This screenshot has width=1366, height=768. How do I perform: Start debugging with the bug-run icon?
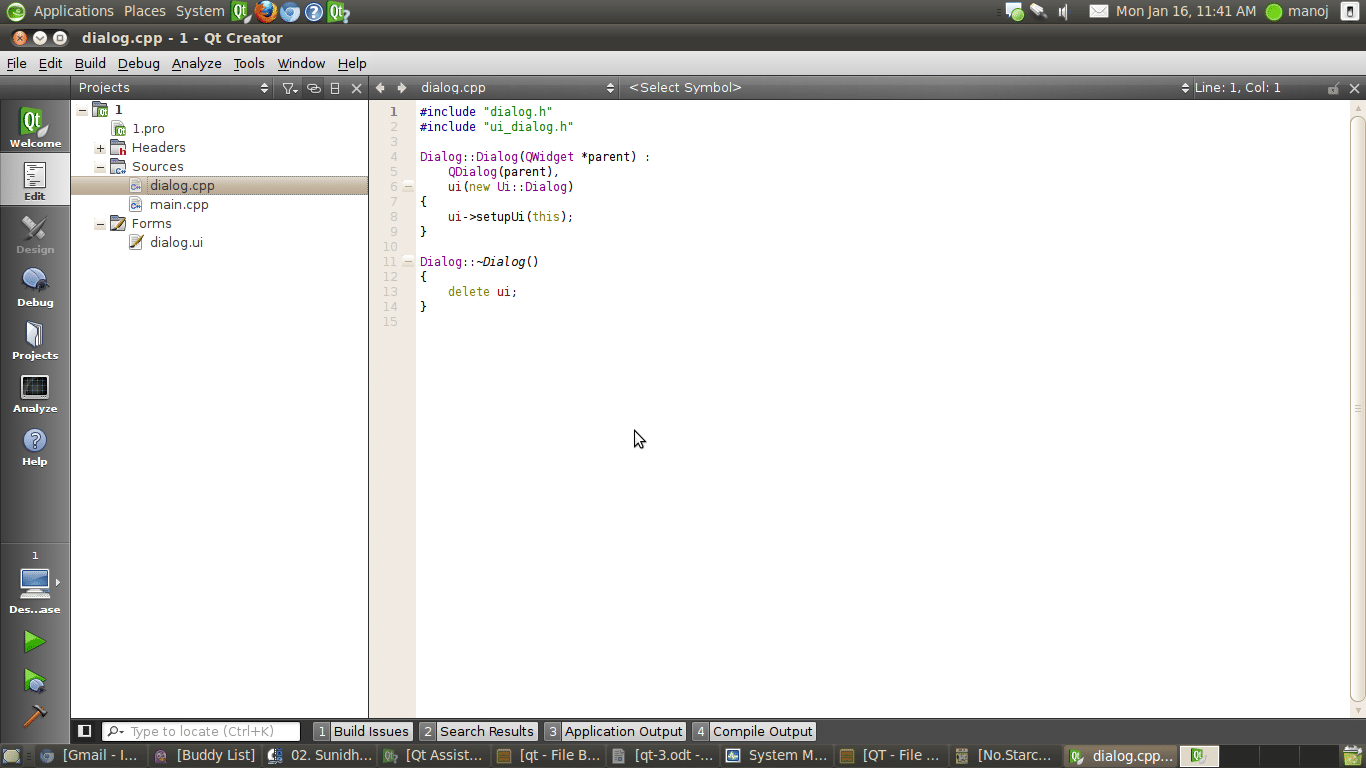point(35,681)
